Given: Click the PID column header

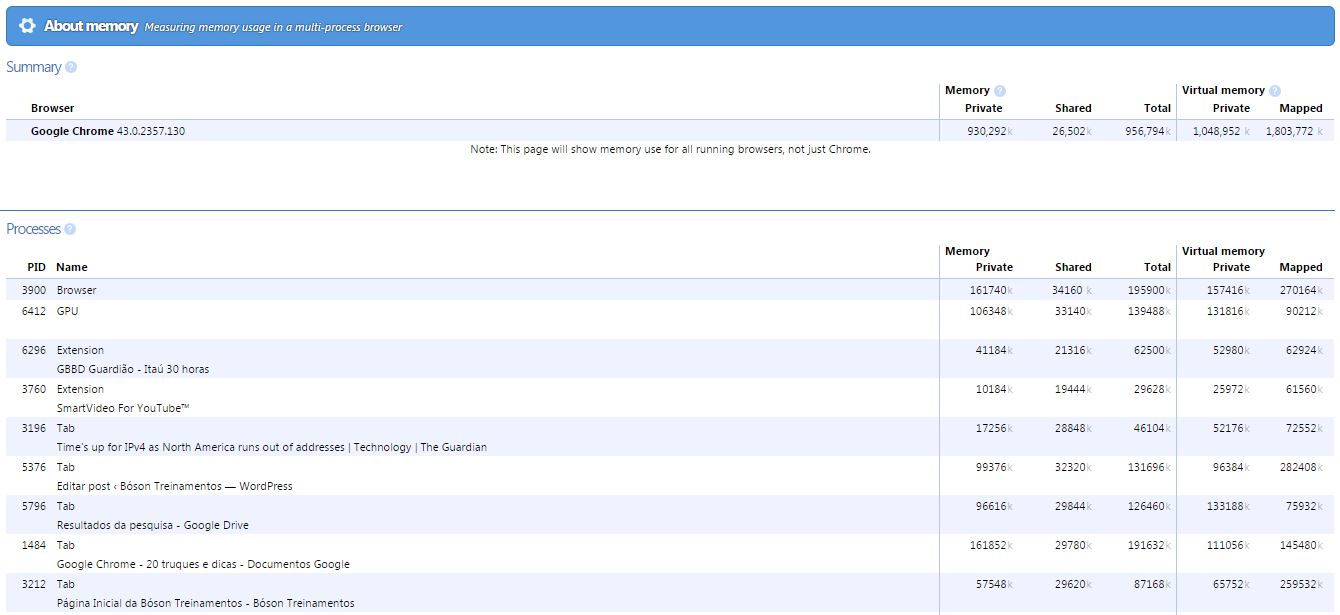Looking at the screenshot, I should click(36, 267).
